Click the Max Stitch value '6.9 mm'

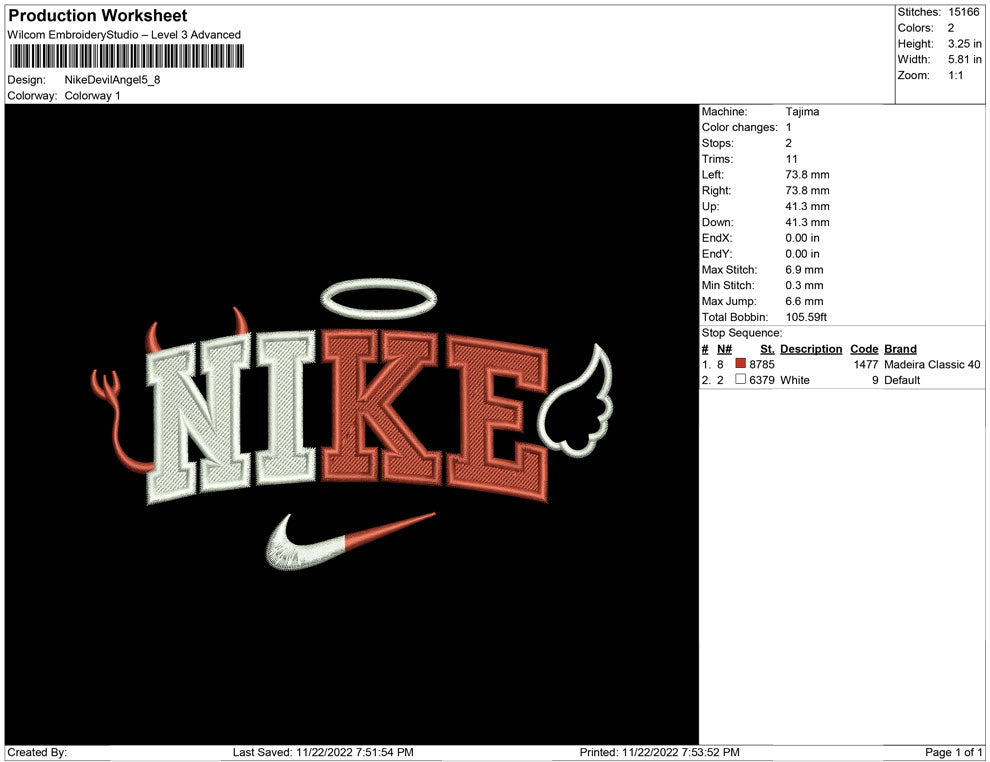[804, 270]
